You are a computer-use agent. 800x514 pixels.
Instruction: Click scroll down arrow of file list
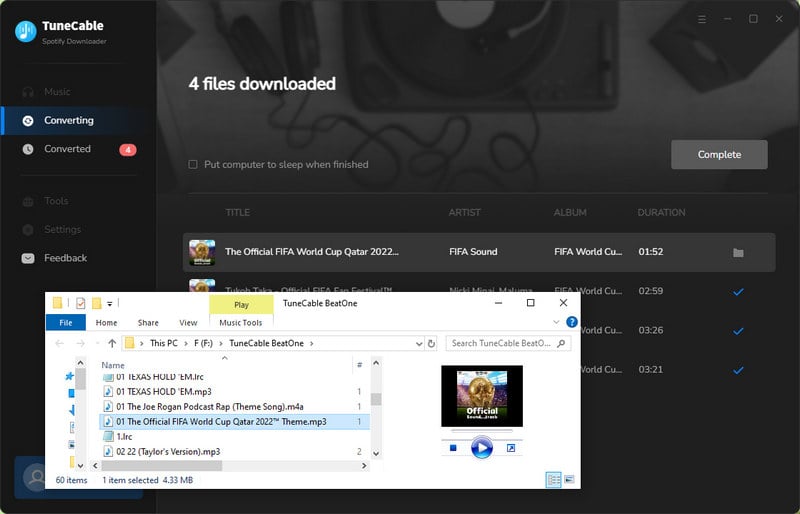point(376,453)
